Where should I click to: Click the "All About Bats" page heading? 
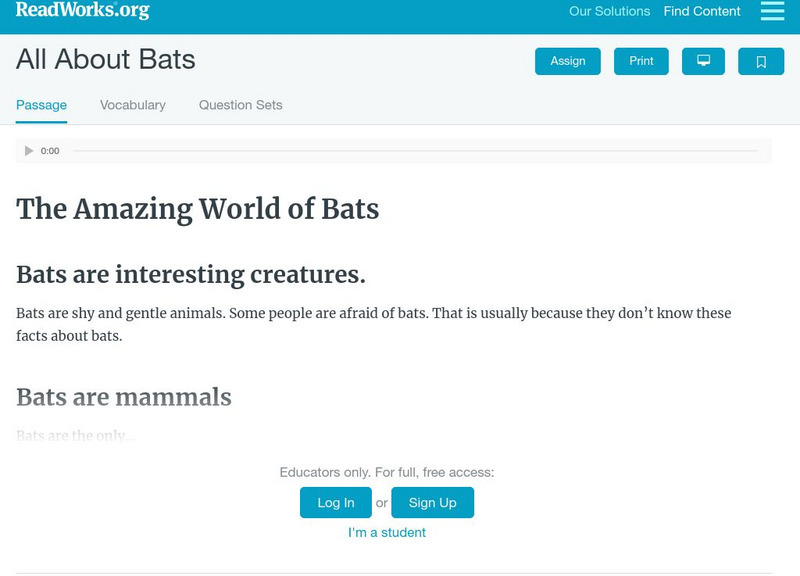pyautogui.click(x=106, y=60)
